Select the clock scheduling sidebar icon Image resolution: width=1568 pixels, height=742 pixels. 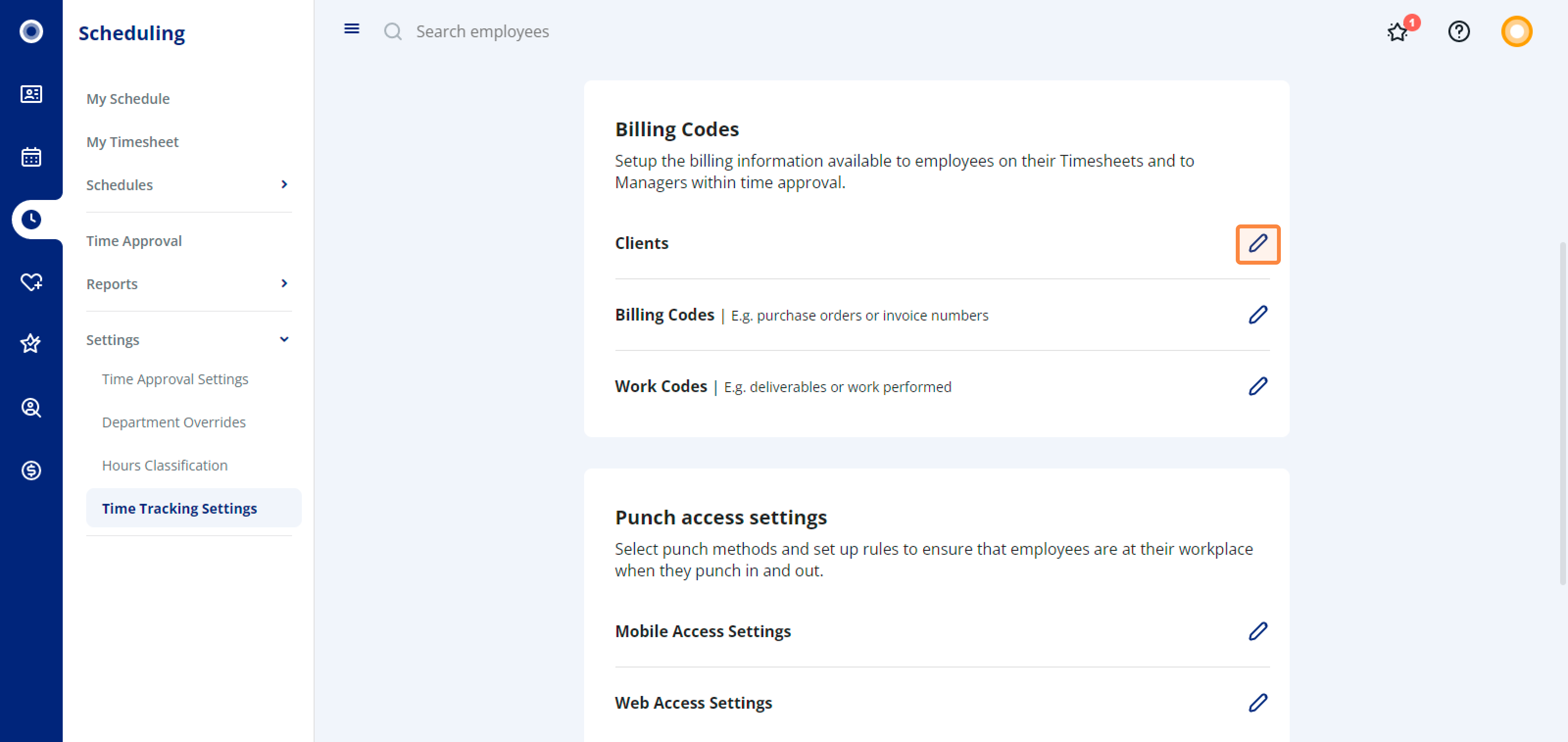tap(31, 219)
